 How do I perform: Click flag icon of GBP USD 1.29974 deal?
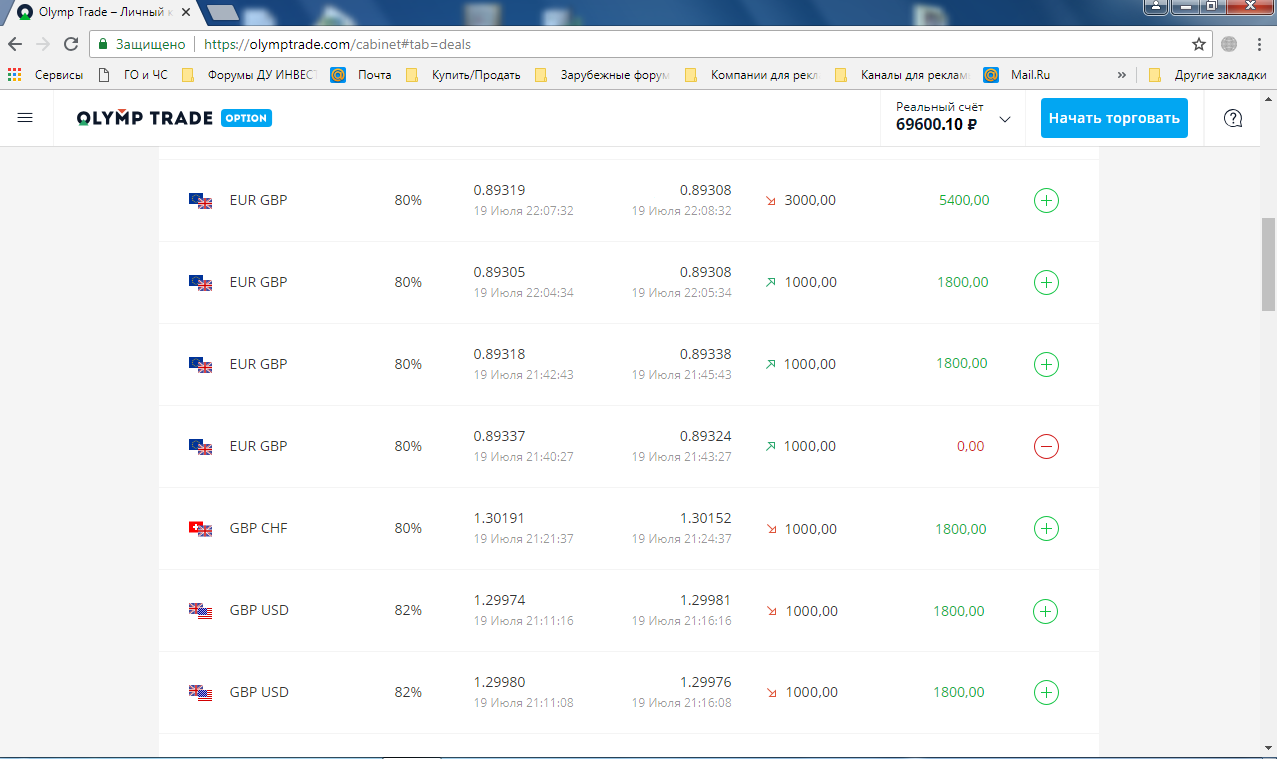pyautogui.click(x=201, y=610)
